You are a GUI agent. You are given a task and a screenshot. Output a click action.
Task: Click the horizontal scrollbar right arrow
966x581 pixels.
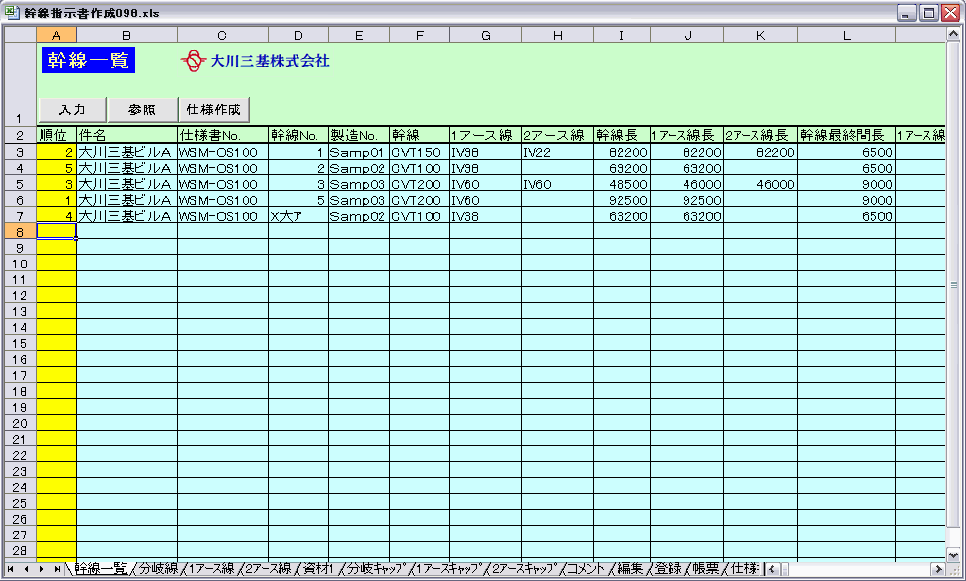[938, 569]
